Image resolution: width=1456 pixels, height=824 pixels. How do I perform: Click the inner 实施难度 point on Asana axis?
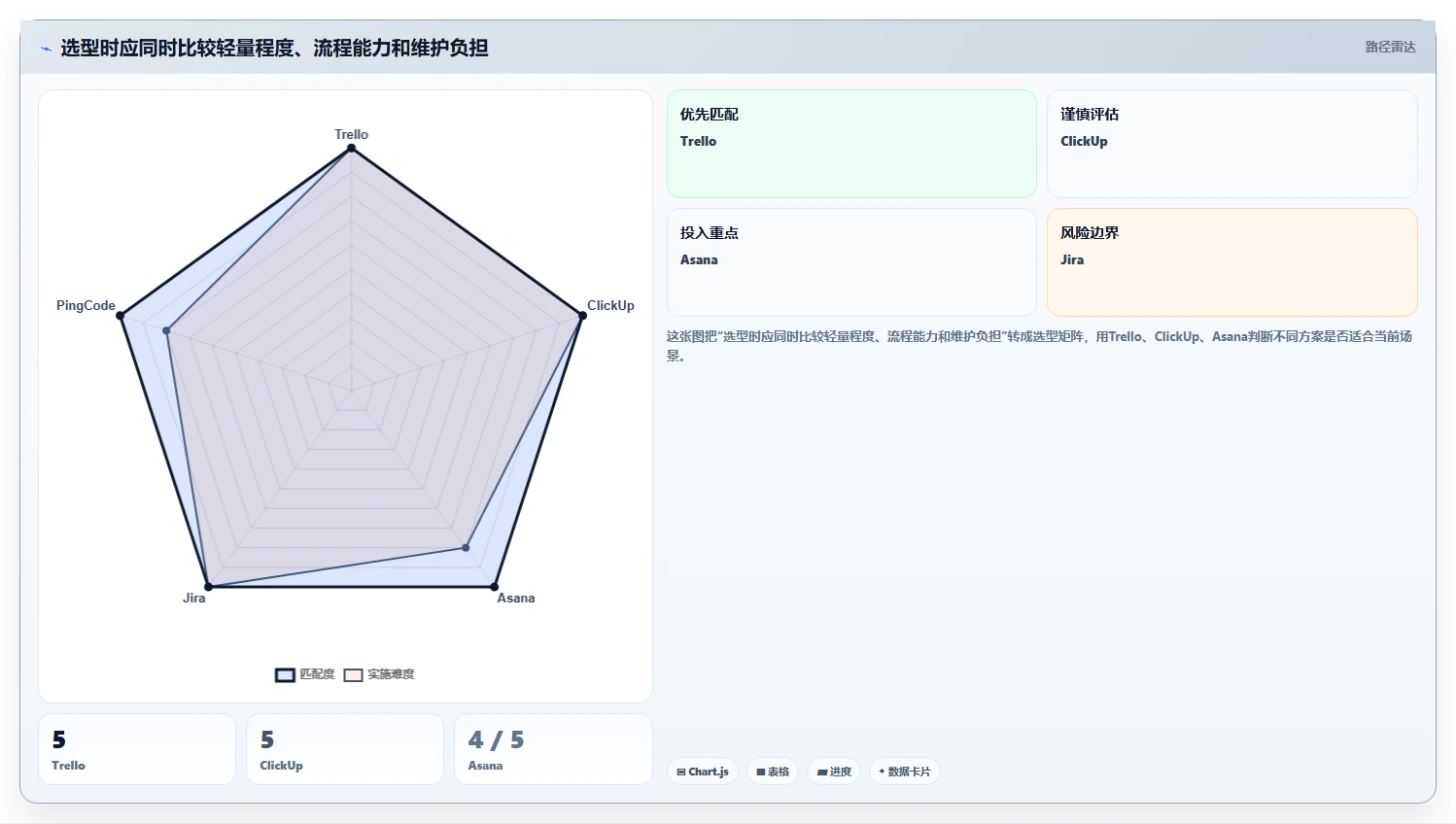pyautogui.click(x=466, y=548)
